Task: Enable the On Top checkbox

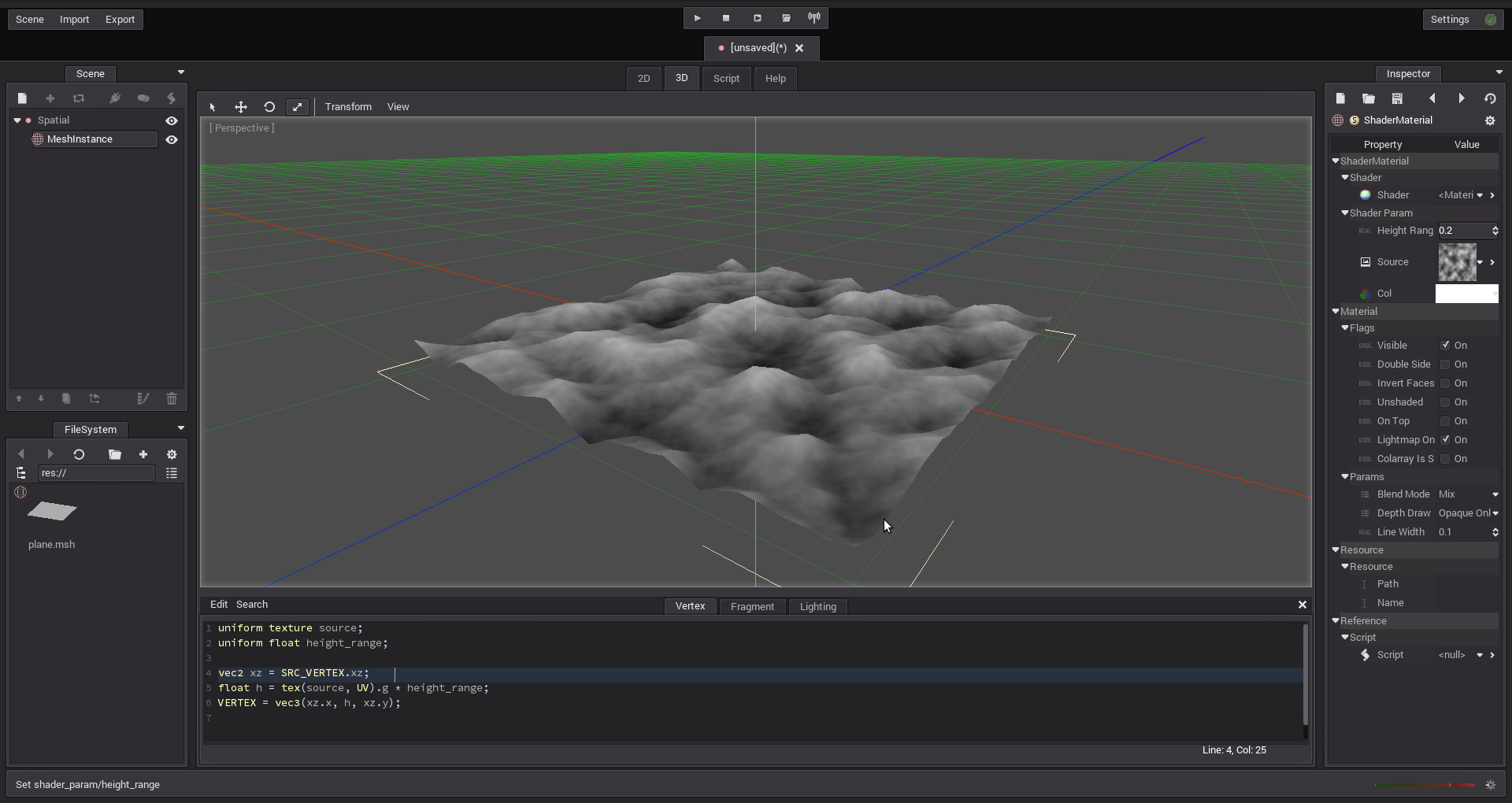Action: click(1445, 421)
